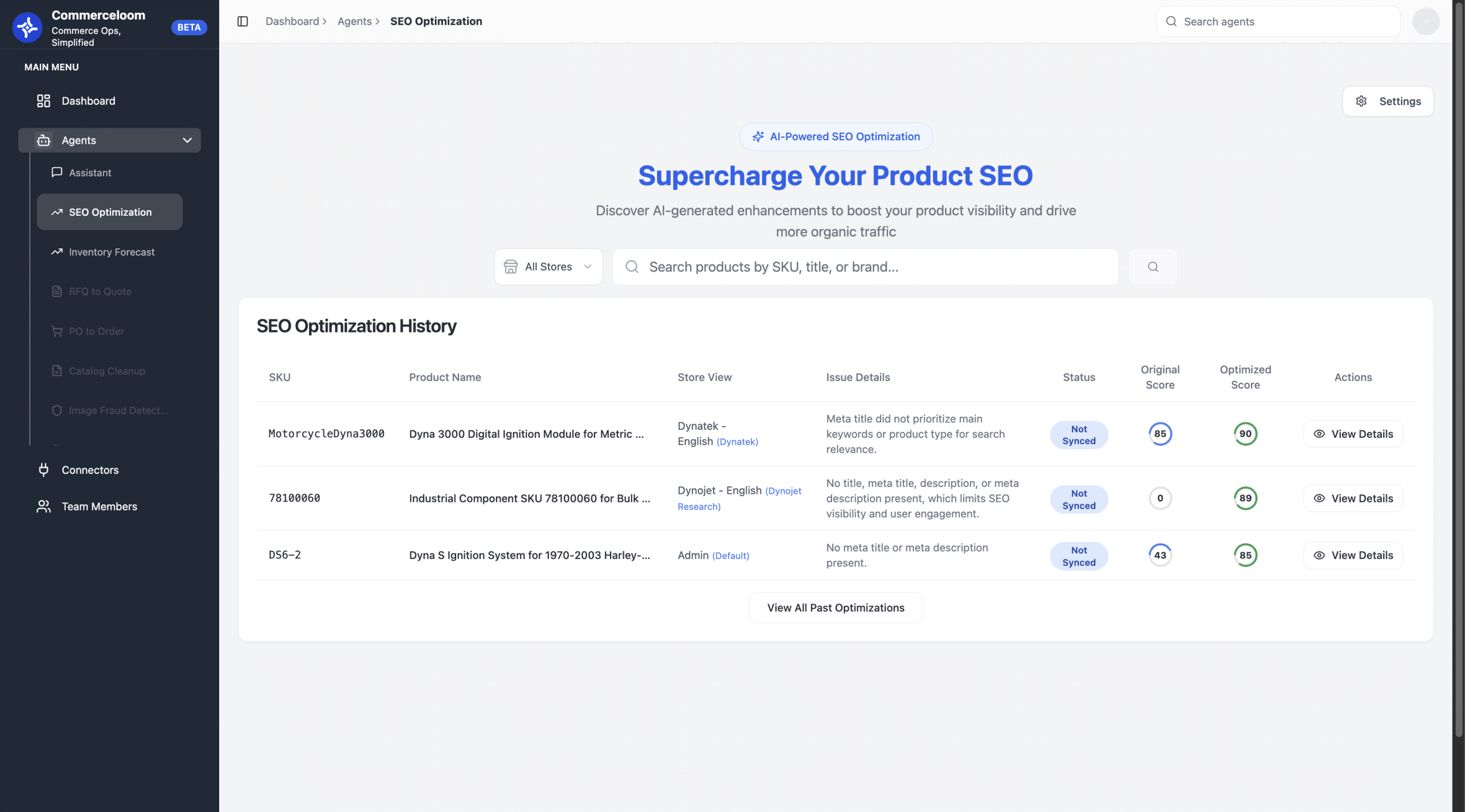Open the user avatar circle
Screen dimensions: 1465x812
click(x=1426, y=21)
